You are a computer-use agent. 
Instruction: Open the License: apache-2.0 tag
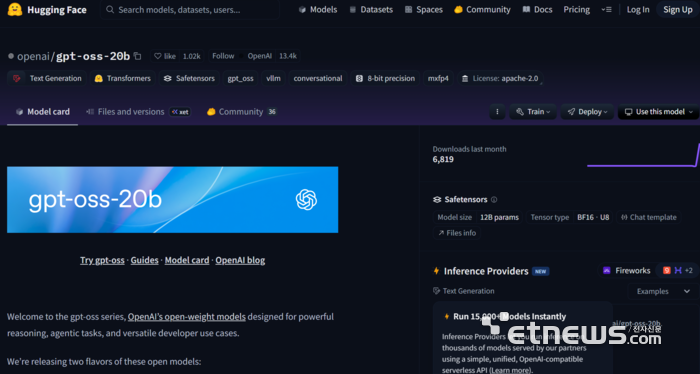500,79
